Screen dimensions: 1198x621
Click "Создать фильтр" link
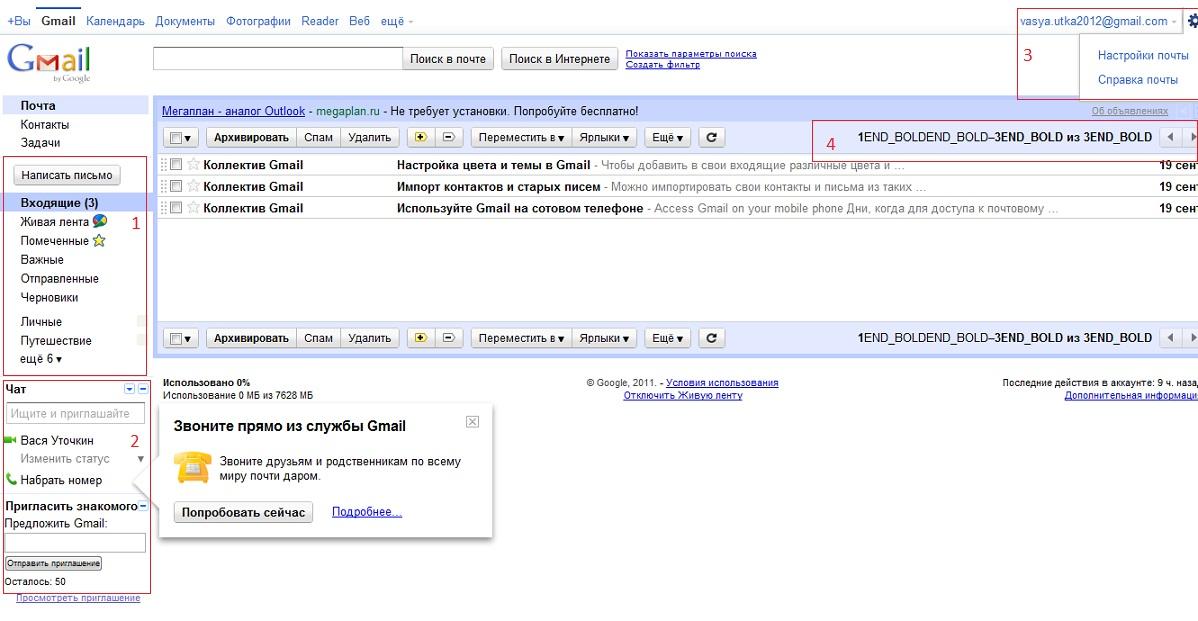click(x=662, y=64)
